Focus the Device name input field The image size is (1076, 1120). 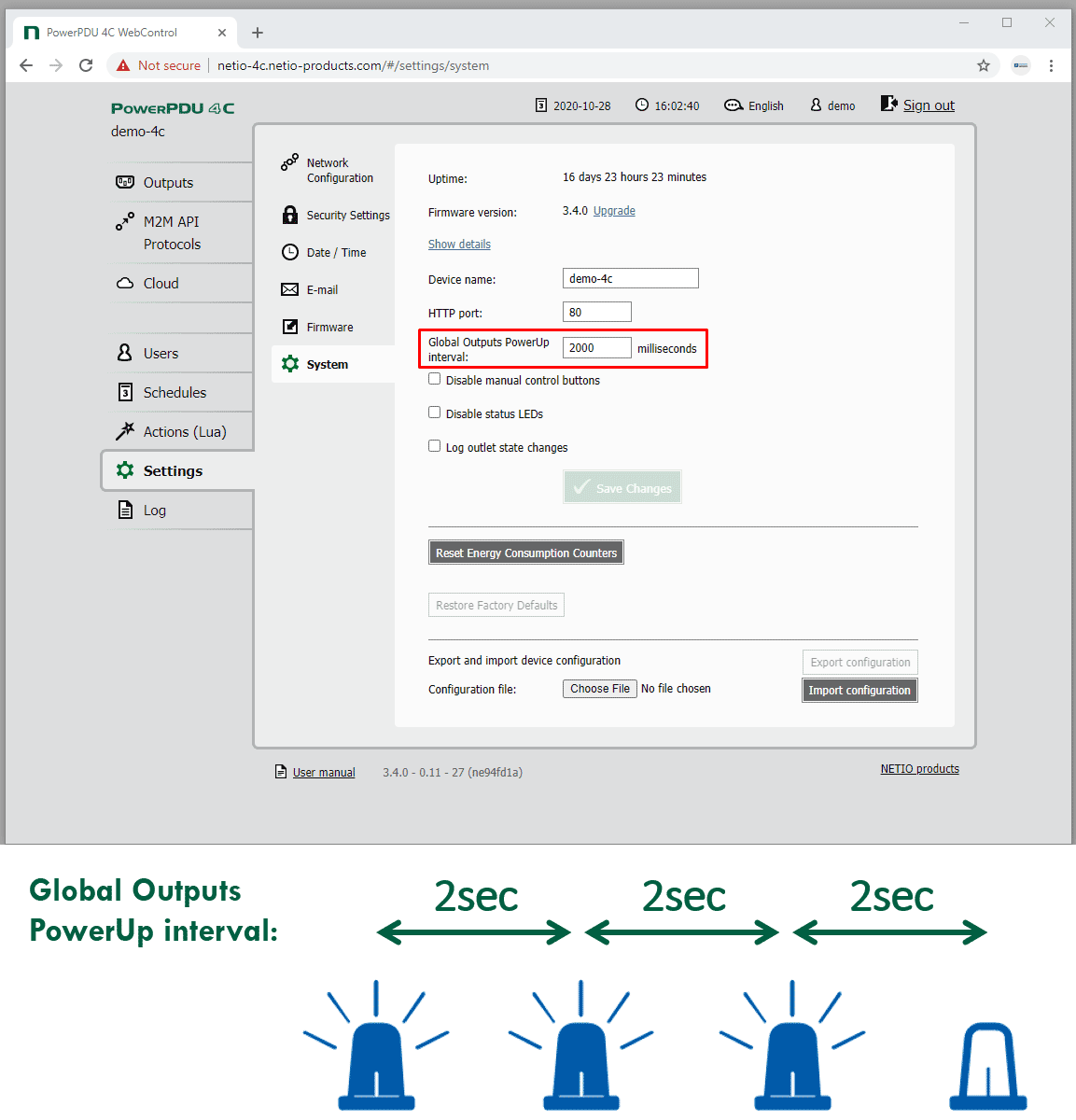(x=631, y=278)
